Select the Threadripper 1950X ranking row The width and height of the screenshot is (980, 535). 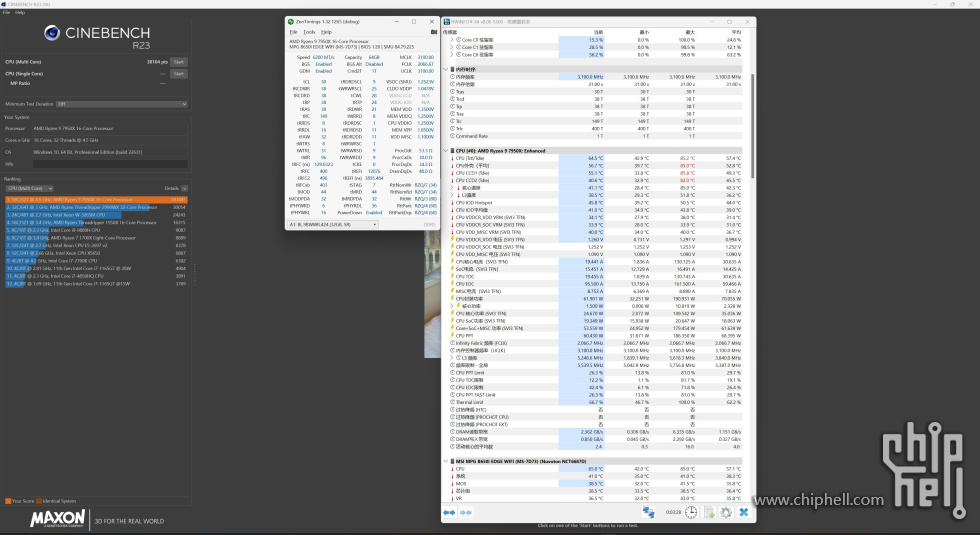(x=96, y=222)
